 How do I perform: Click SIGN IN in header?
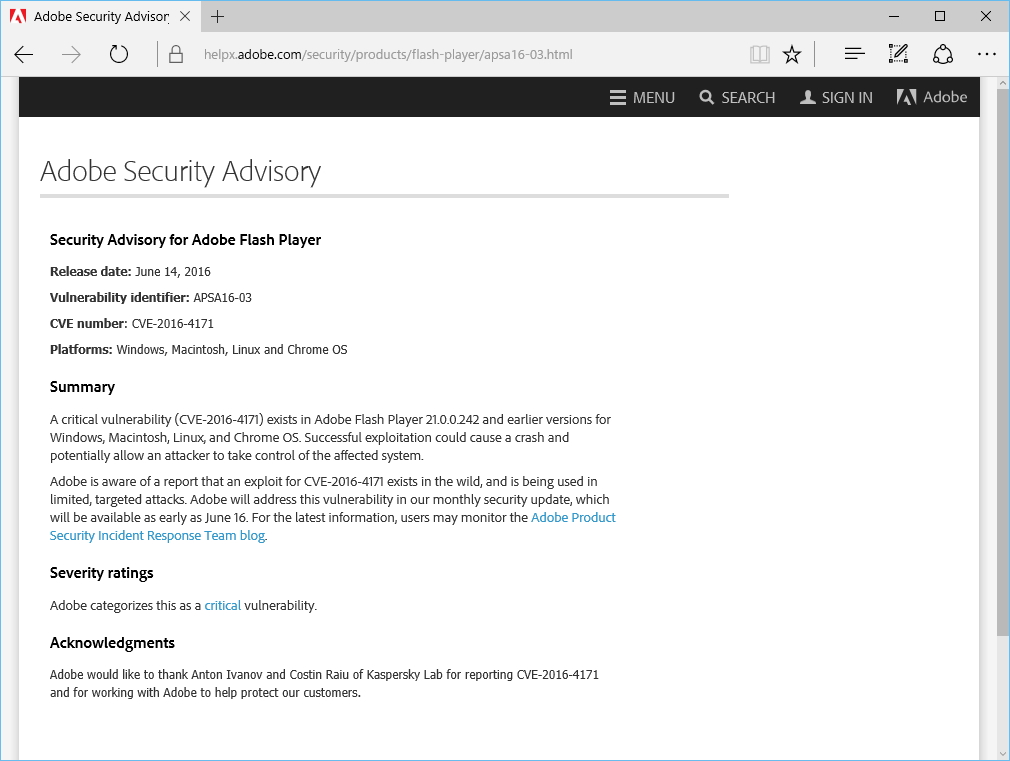836,97
